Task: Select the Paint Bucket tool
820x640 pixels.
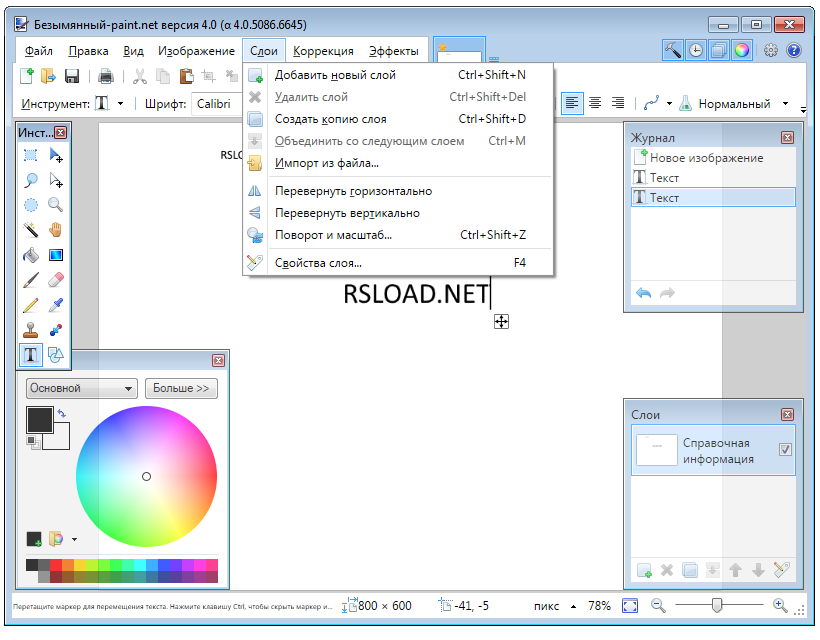Action: [30, 255]
